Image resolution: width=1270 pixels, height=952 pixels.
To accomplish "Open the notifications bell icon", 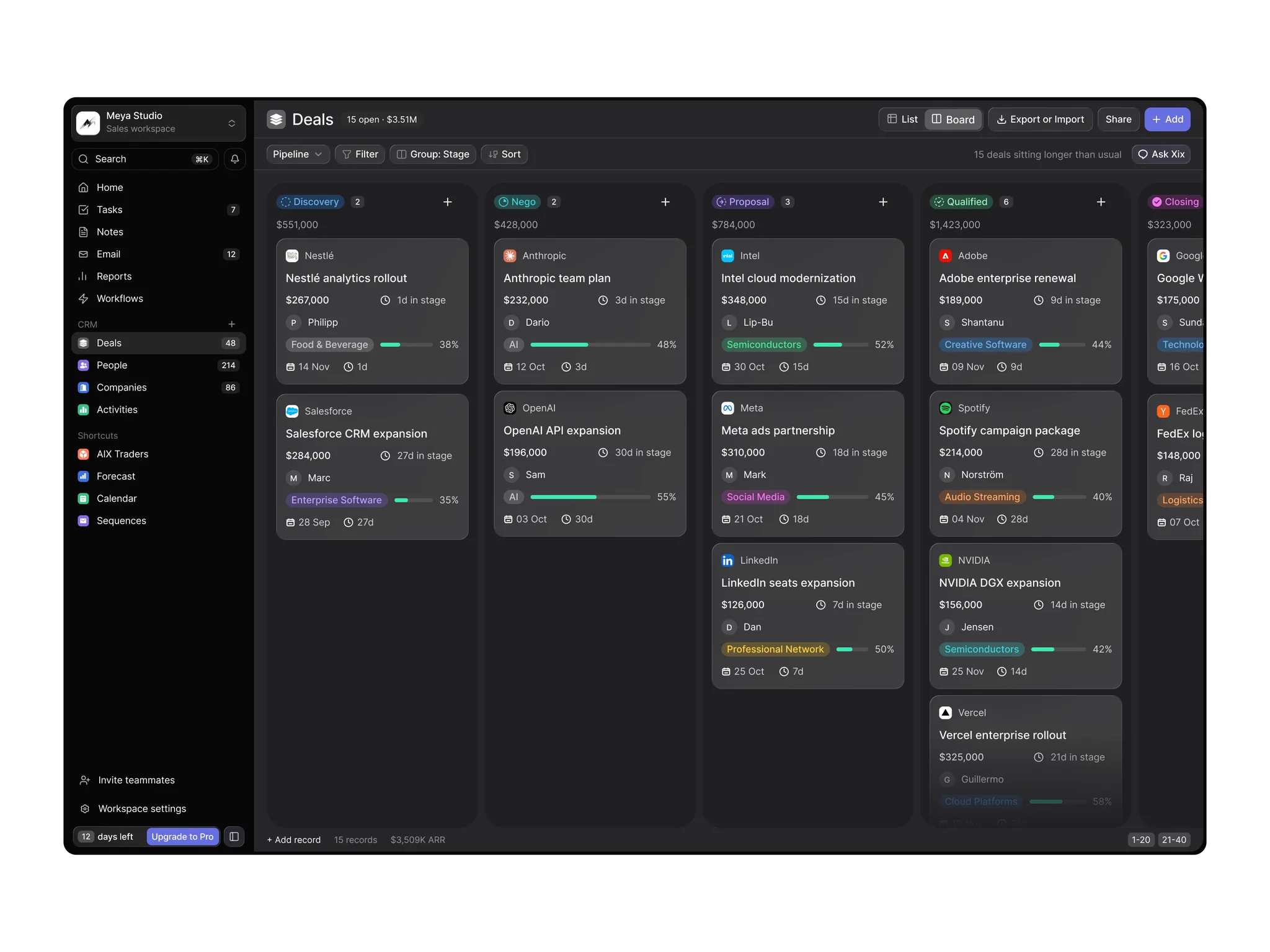I will coord(234,159).
